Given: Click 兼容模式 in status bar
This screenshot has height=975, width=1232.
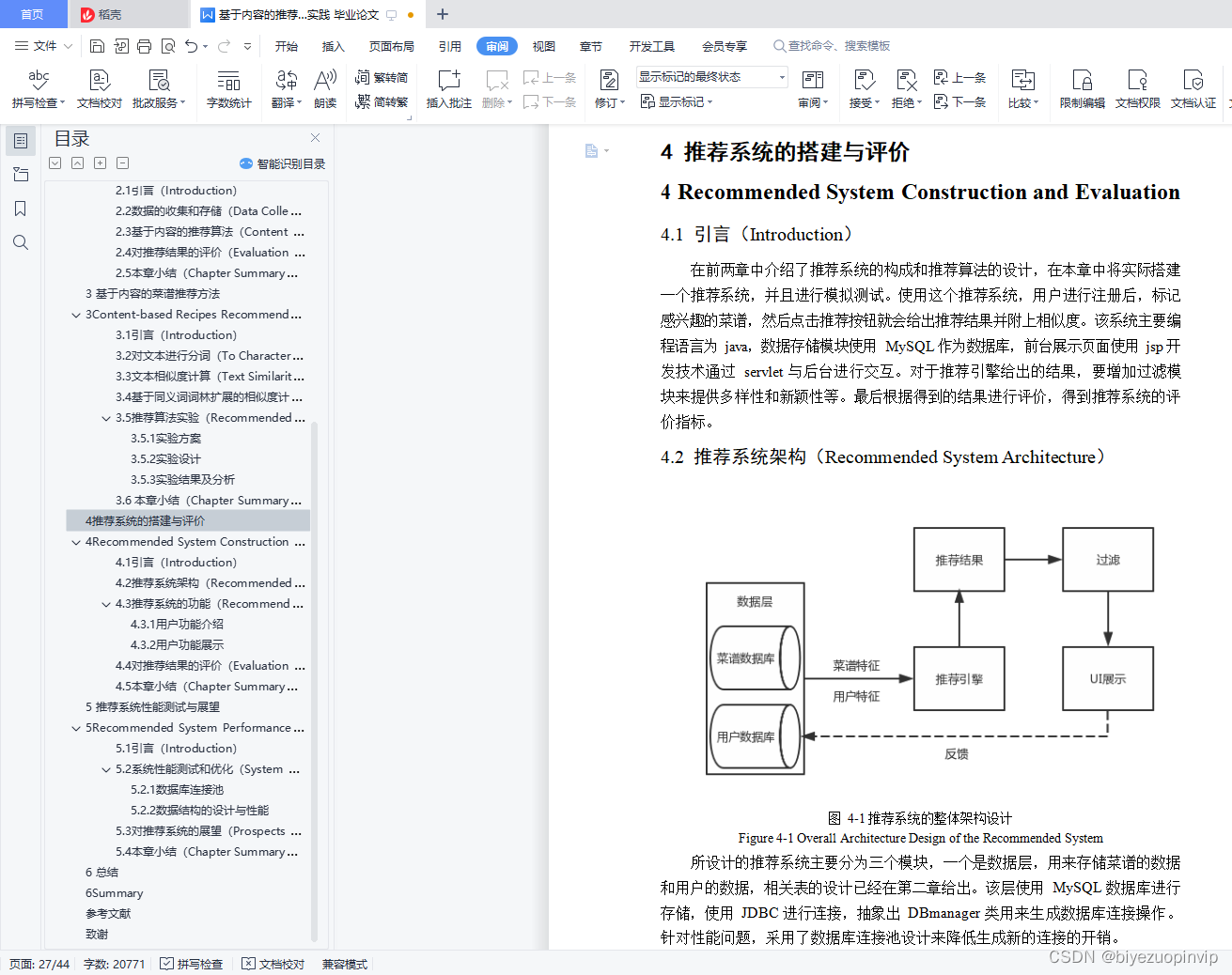Looking at the screenshot, I should click(x=345, y=964).
